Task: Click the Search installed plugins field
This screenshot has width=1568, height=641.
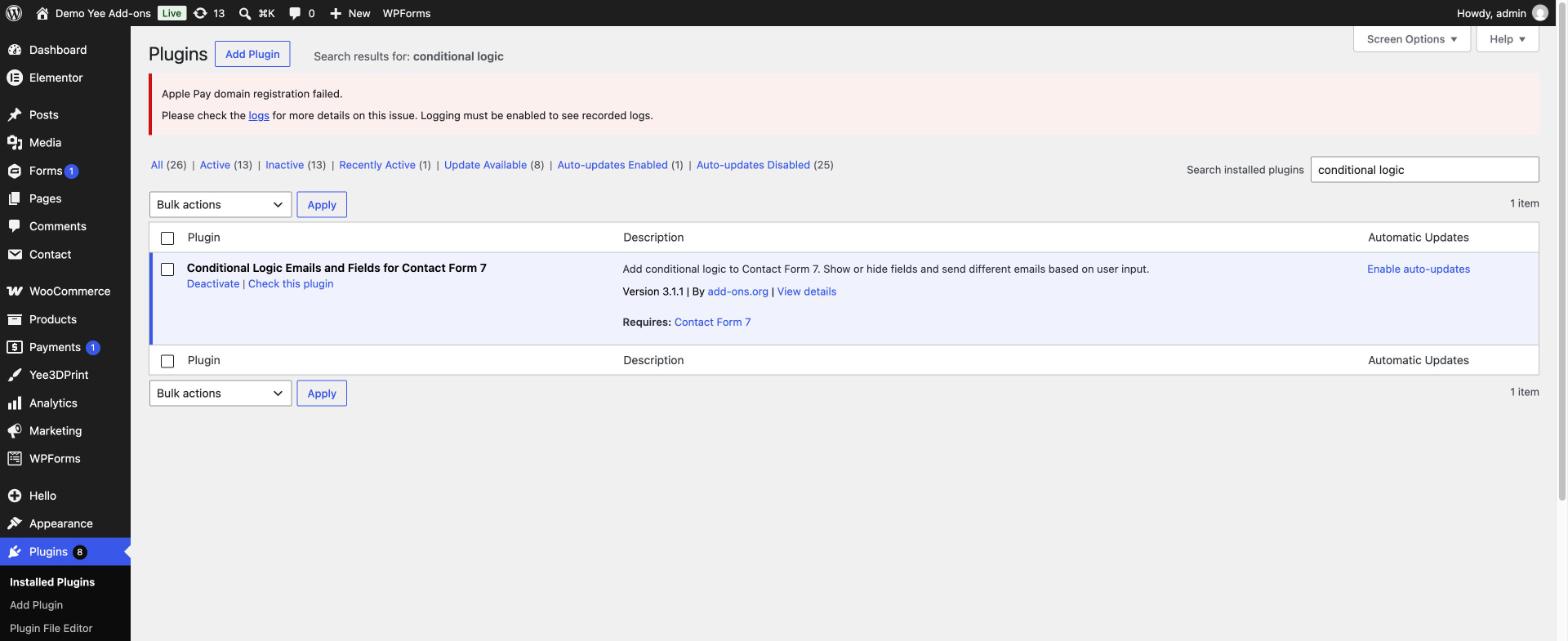Action: [x=1424, y=170]
